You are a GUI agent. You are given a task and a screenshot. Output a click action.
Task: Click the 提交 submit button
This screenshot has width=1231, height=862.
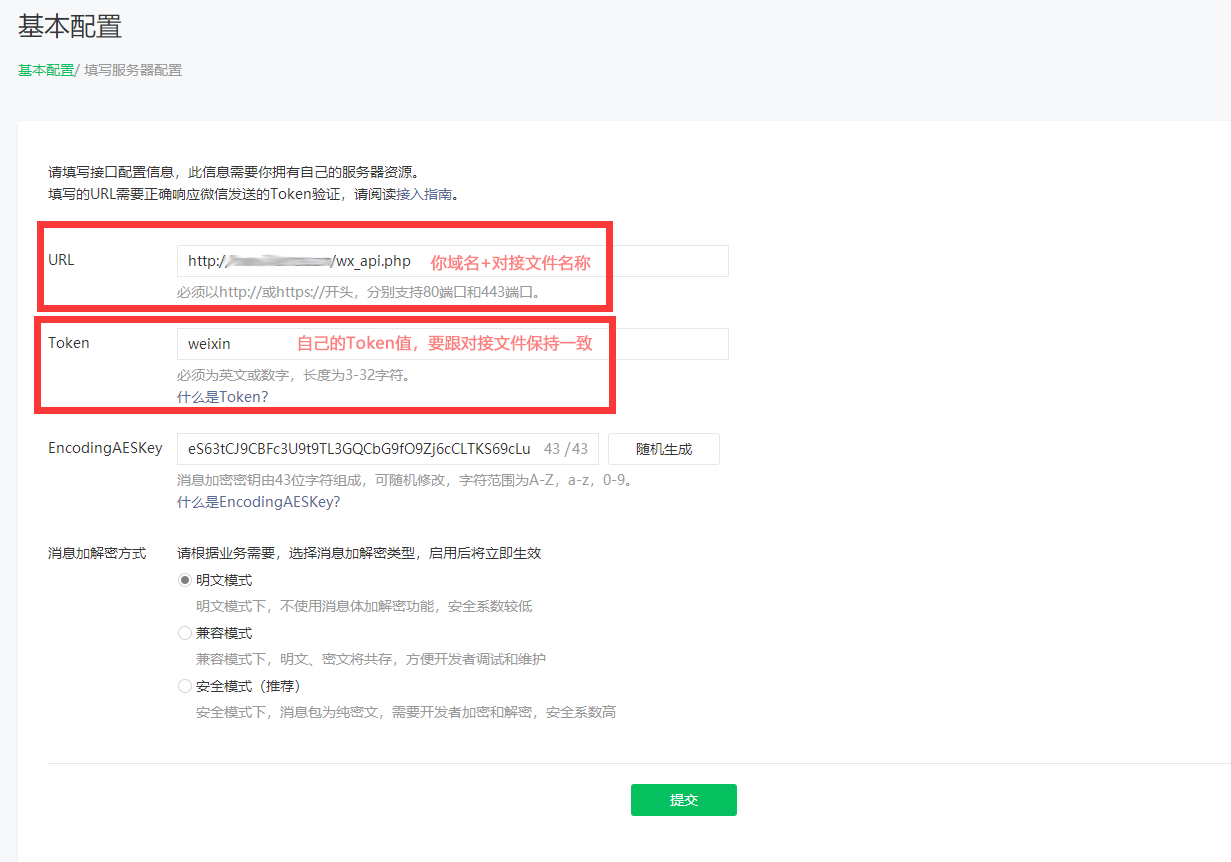(x=683, y=799)
